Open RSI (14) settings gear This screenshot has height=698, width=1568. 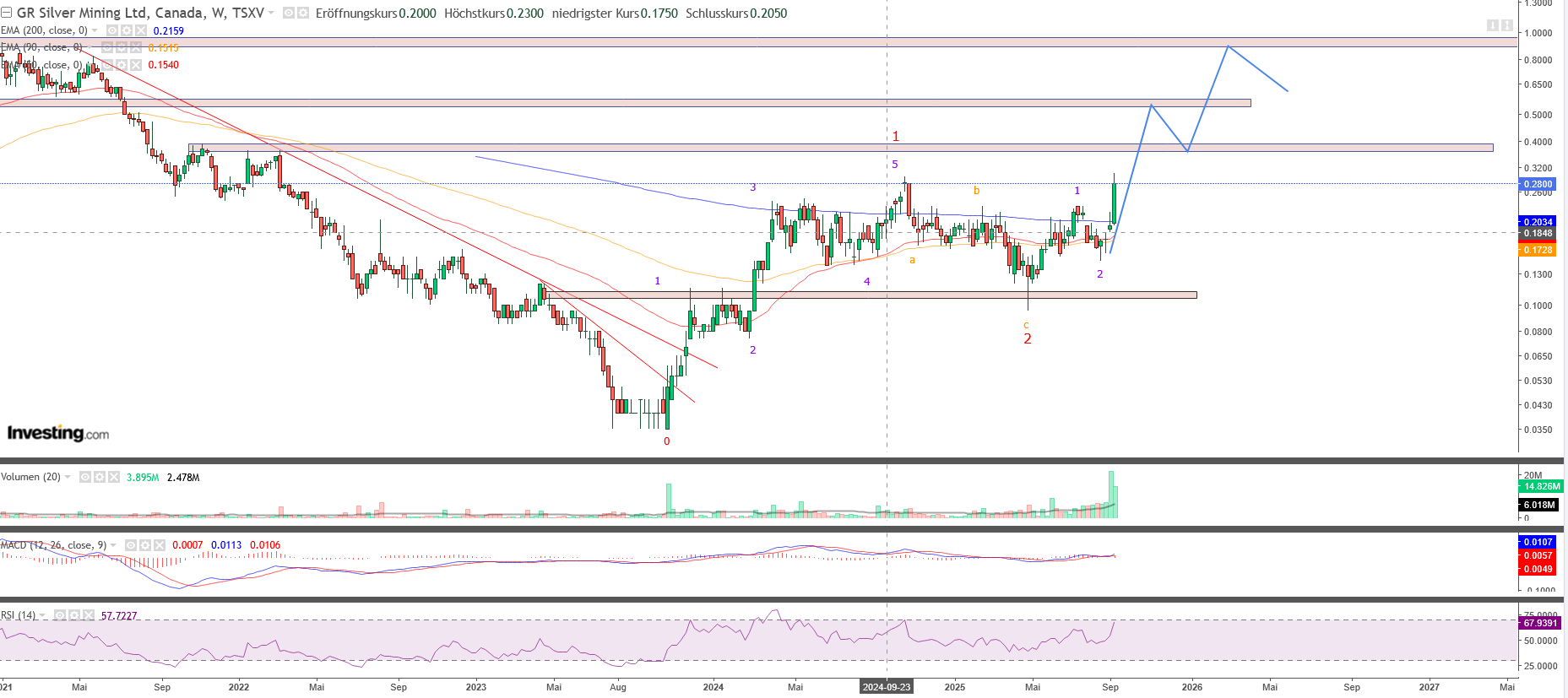click(x=74, y=615)
